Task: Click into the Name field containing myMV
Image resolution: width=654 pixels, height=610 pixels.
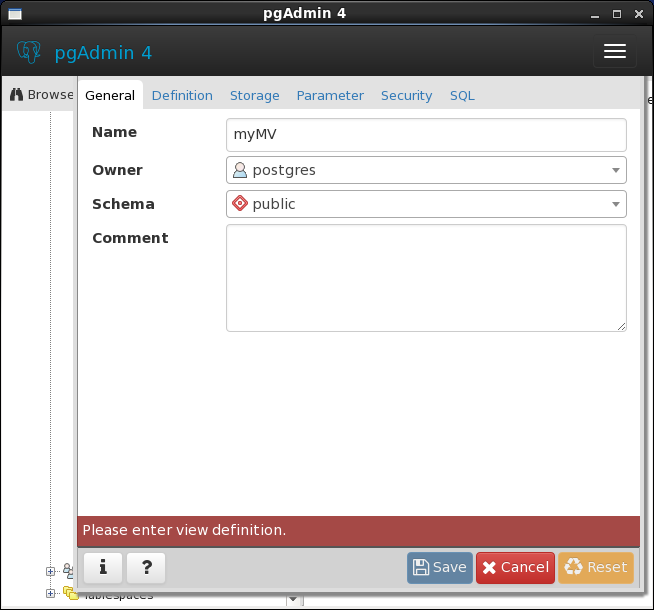Action: click(x=426, y=135)
